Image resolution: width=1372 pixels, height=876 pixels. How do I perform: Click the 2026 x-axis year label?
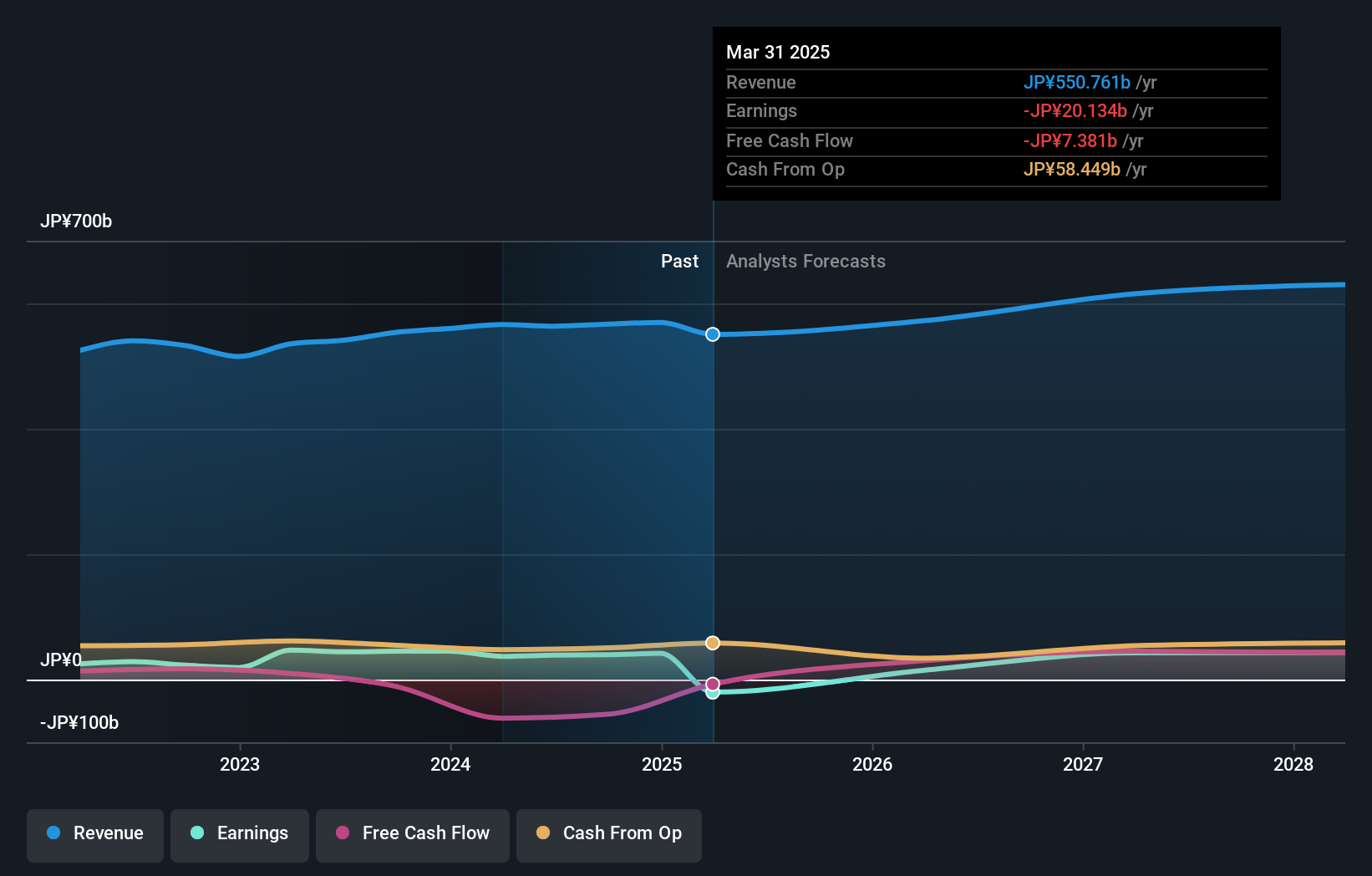tap(872, 764)
